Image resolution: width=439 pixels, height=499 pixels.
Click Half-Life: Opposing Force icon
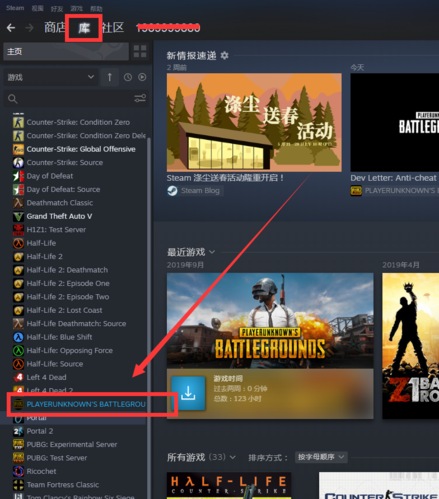click(x=18, y=351)
